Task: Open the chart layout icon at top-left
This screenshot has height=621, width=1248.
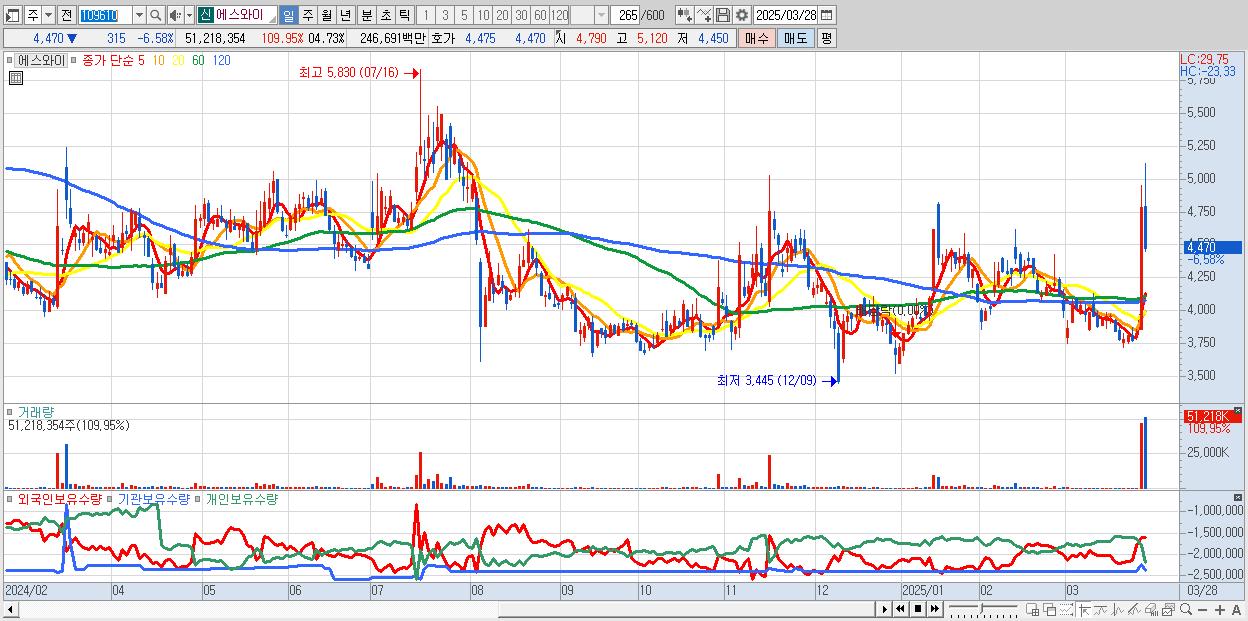Action: 12,15
